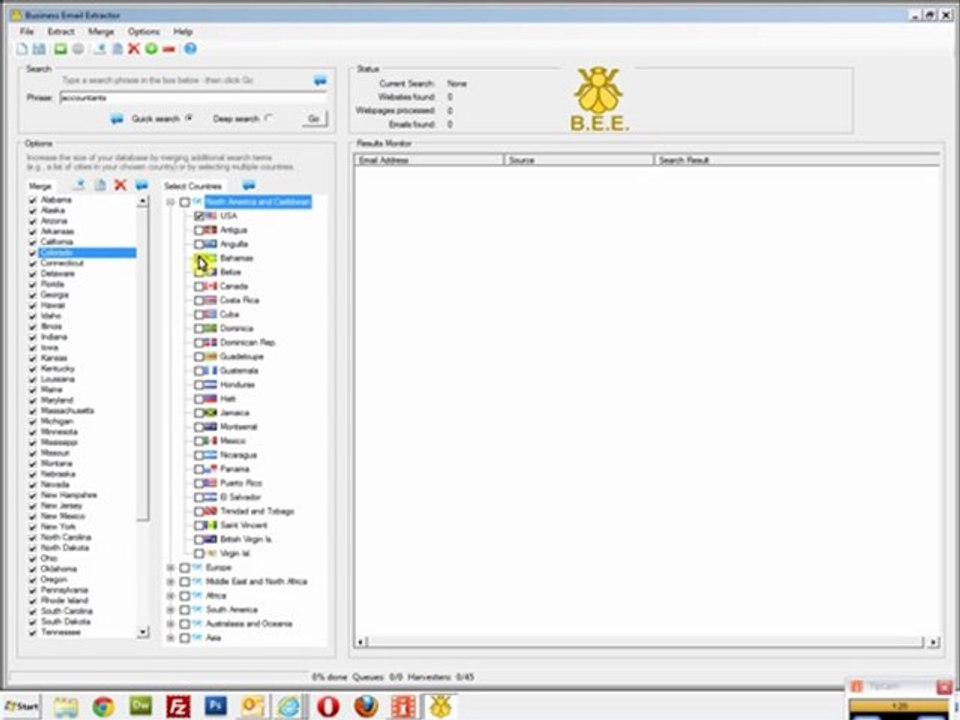Click the Merge panel hint bubble icon
The image size is (960, 720).
[141, 185]
